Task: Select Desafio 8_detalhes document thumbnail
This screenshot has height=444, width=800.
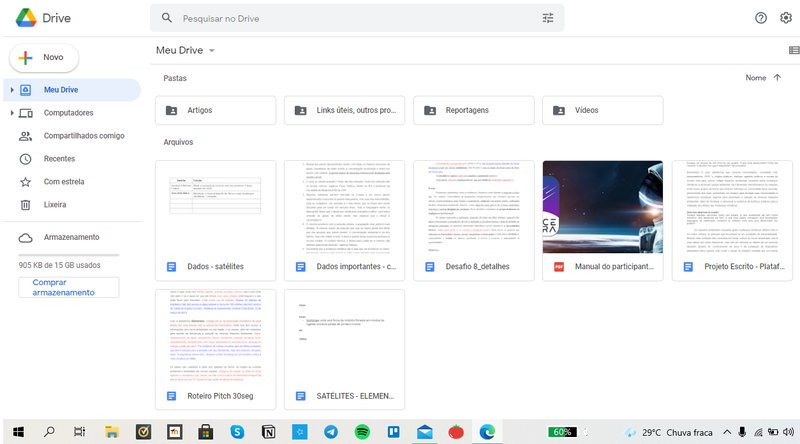Action: coord(473,207)
